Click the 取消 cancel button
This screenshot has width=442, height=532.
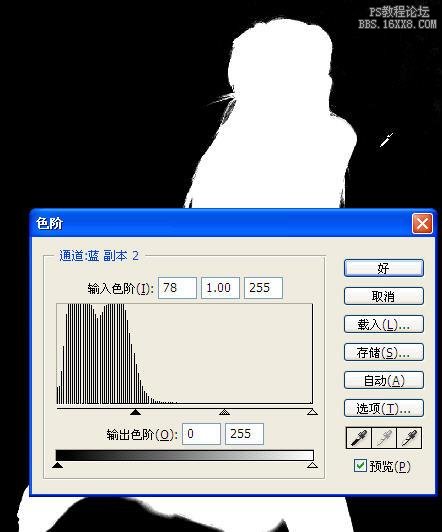(x=384, y=297)
